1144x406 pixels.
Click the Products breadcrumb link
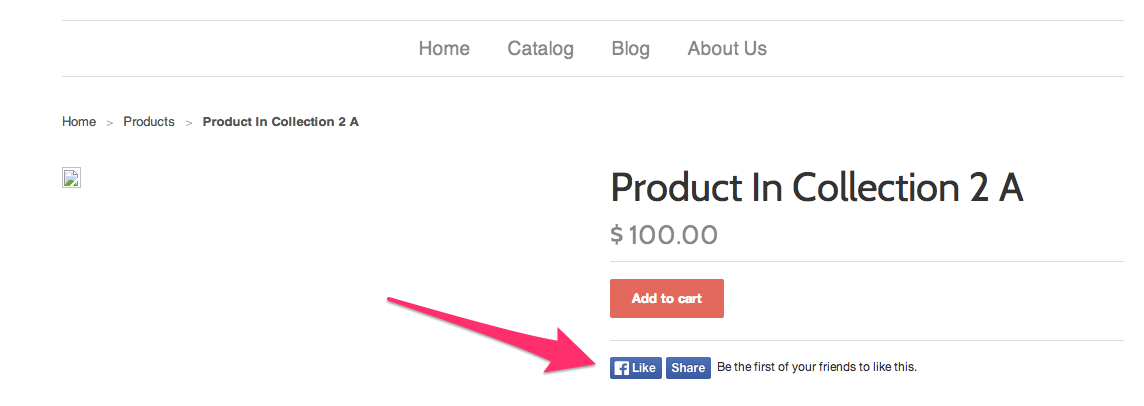pos(149,122)
